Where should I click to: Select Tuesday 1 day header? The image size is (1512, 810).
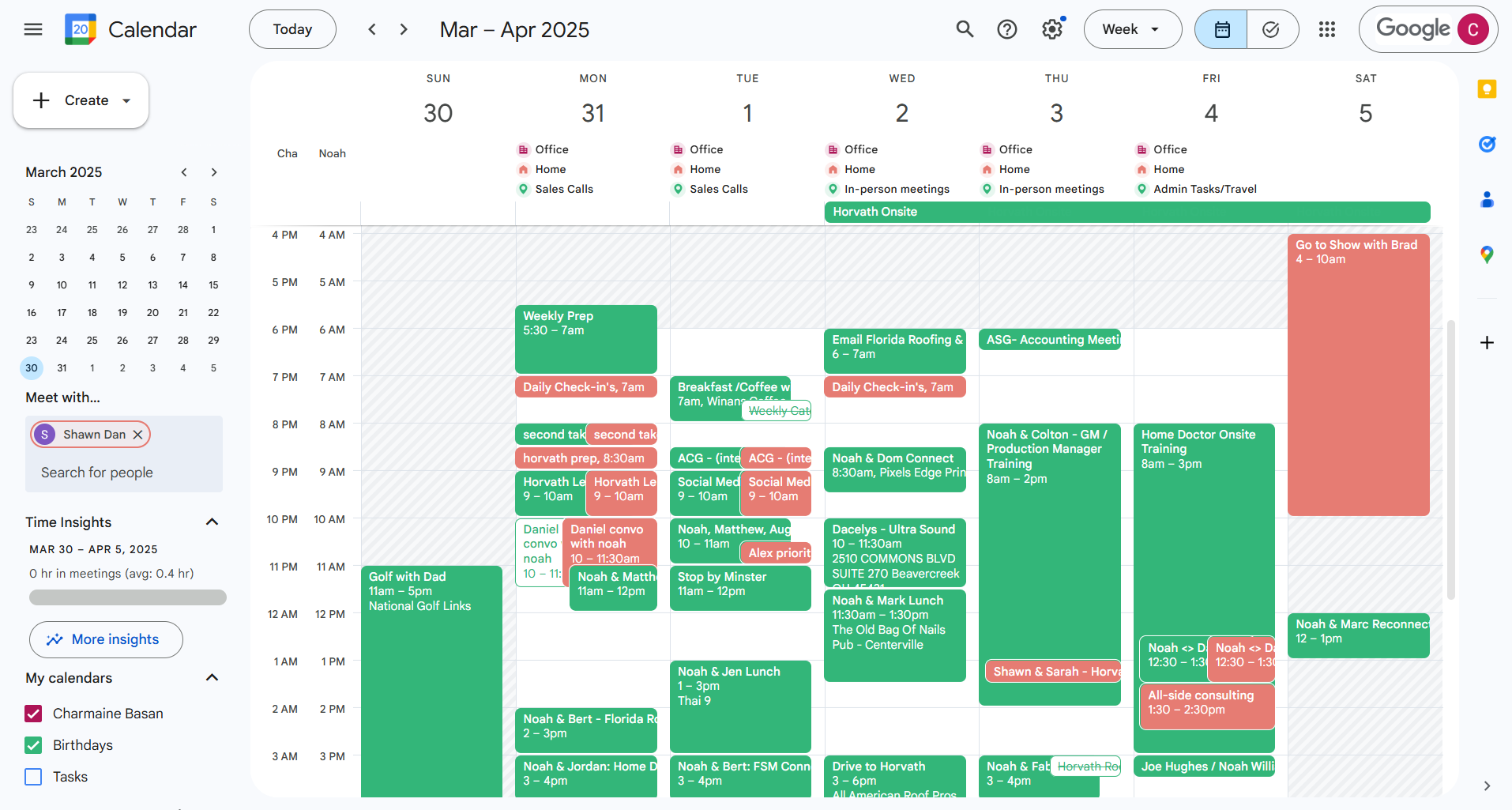click(747, 113)
